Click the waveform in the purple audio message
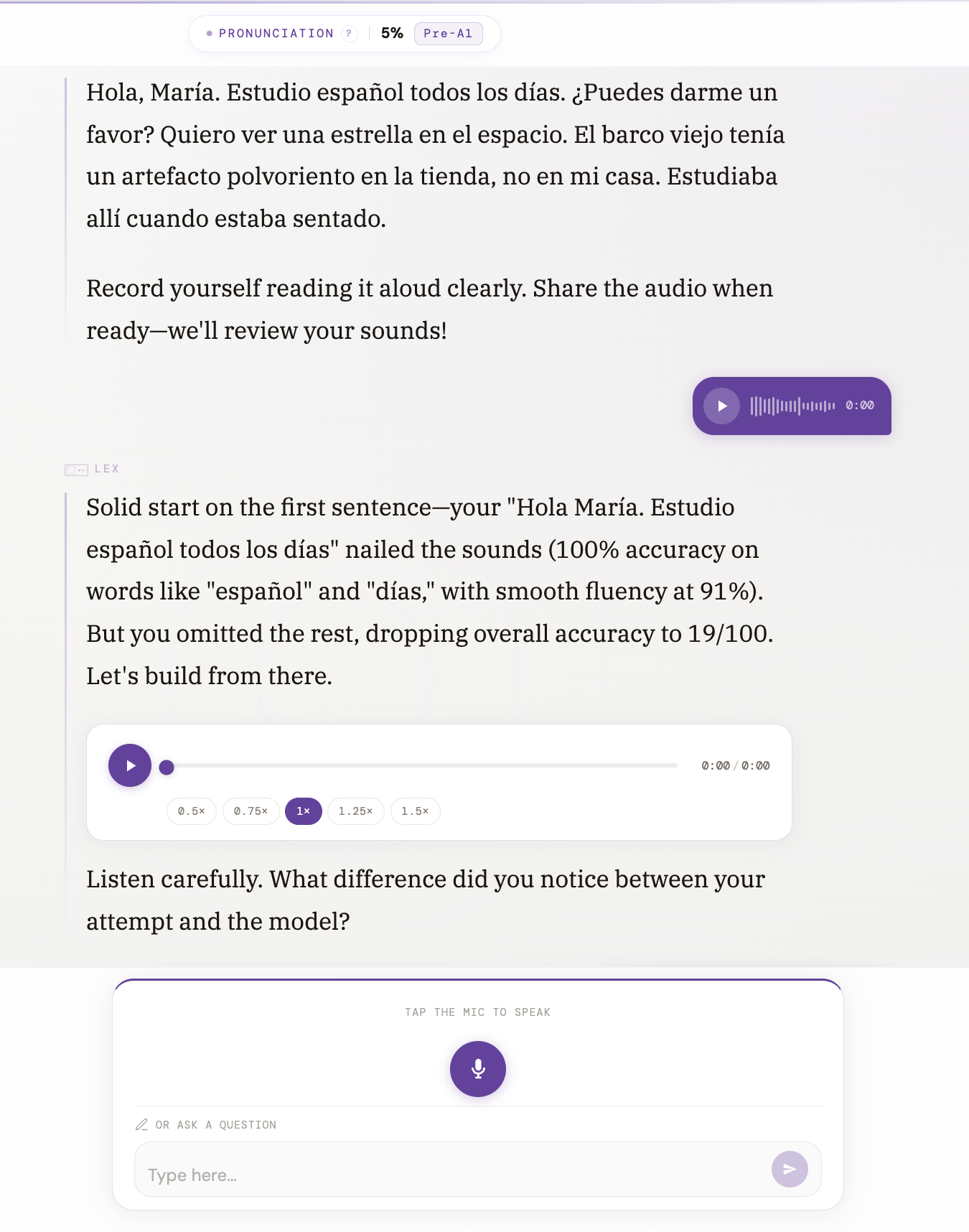The image size is (969, 1232). click(x=793, y=406)
